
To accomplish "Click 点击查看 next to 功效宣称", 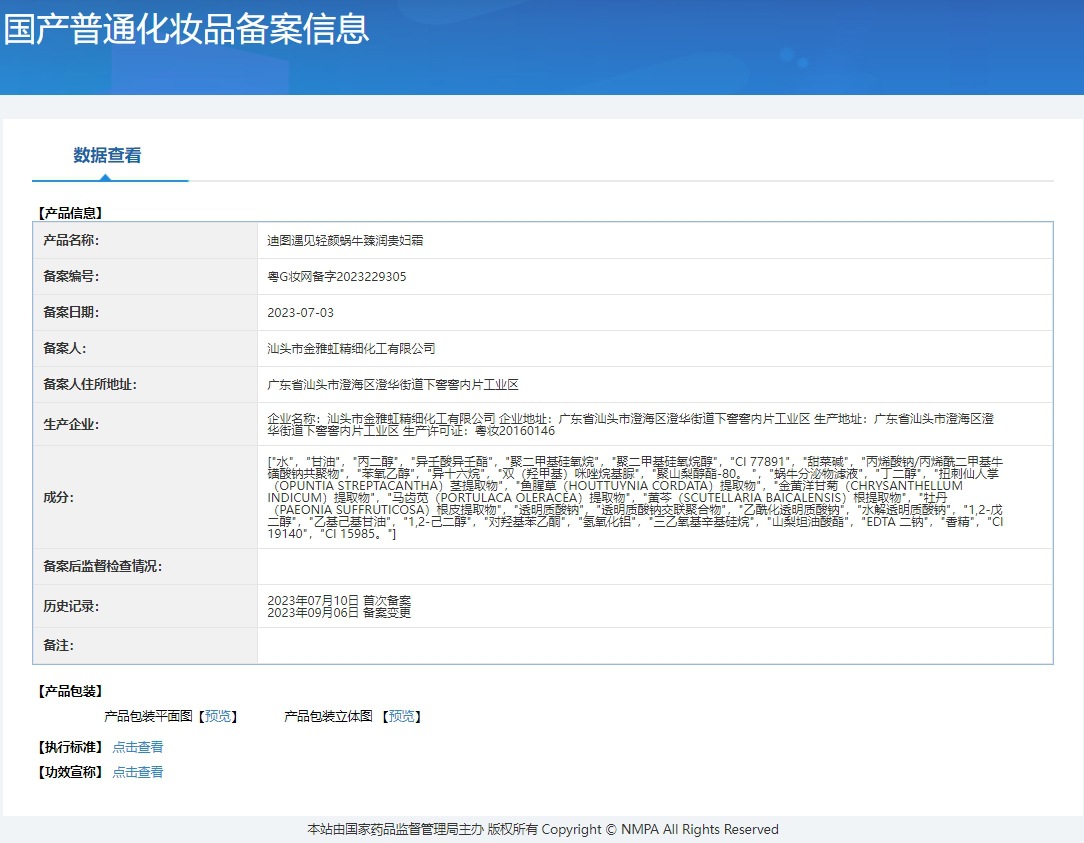I will (137, 772).
